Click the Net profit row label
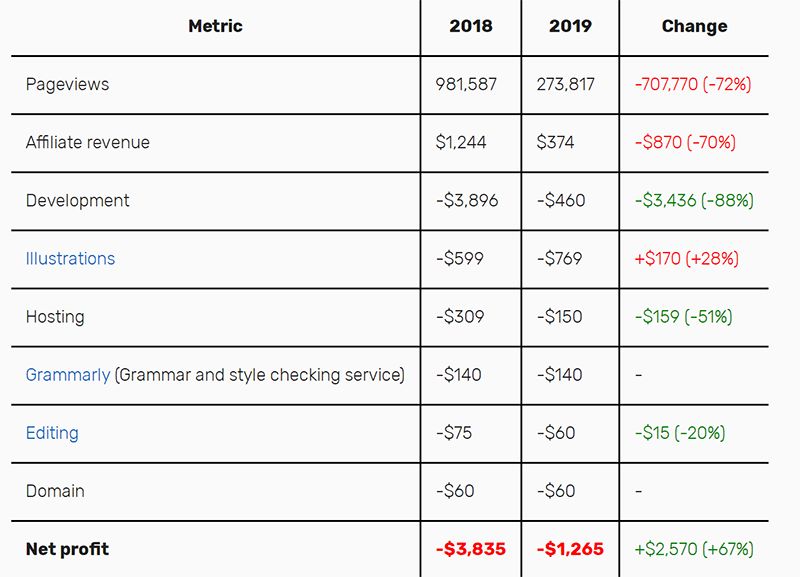800x577 pixels. [67, 549]
